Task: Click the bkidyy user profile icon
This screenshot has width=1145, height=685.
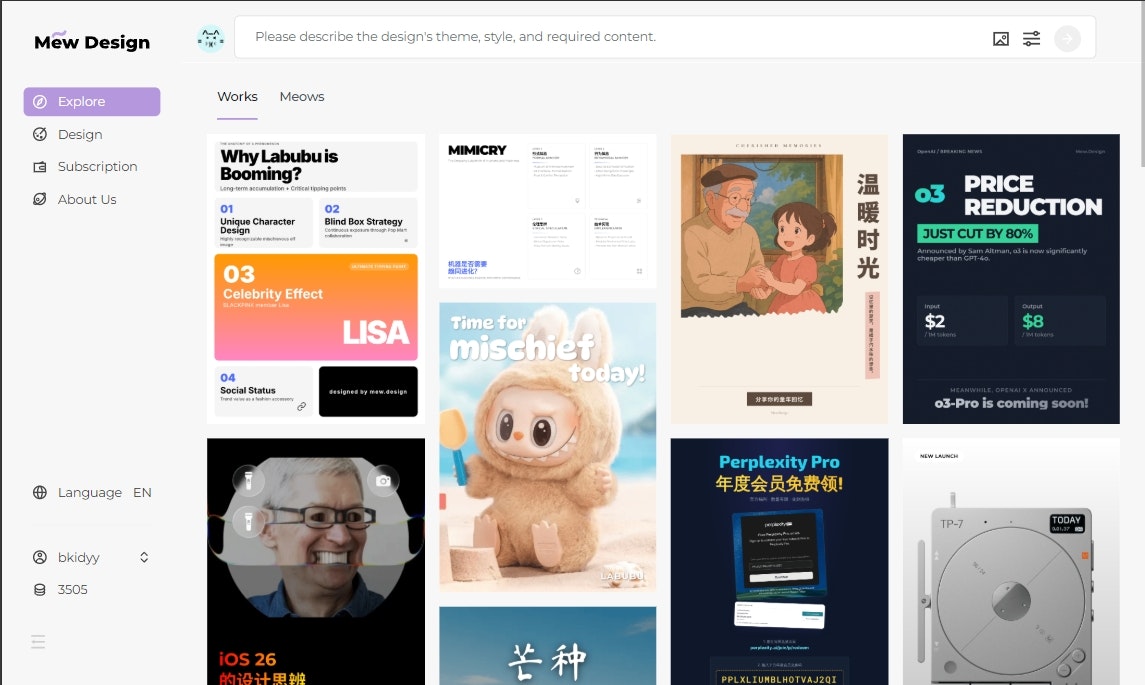Action: pos(40,557)
